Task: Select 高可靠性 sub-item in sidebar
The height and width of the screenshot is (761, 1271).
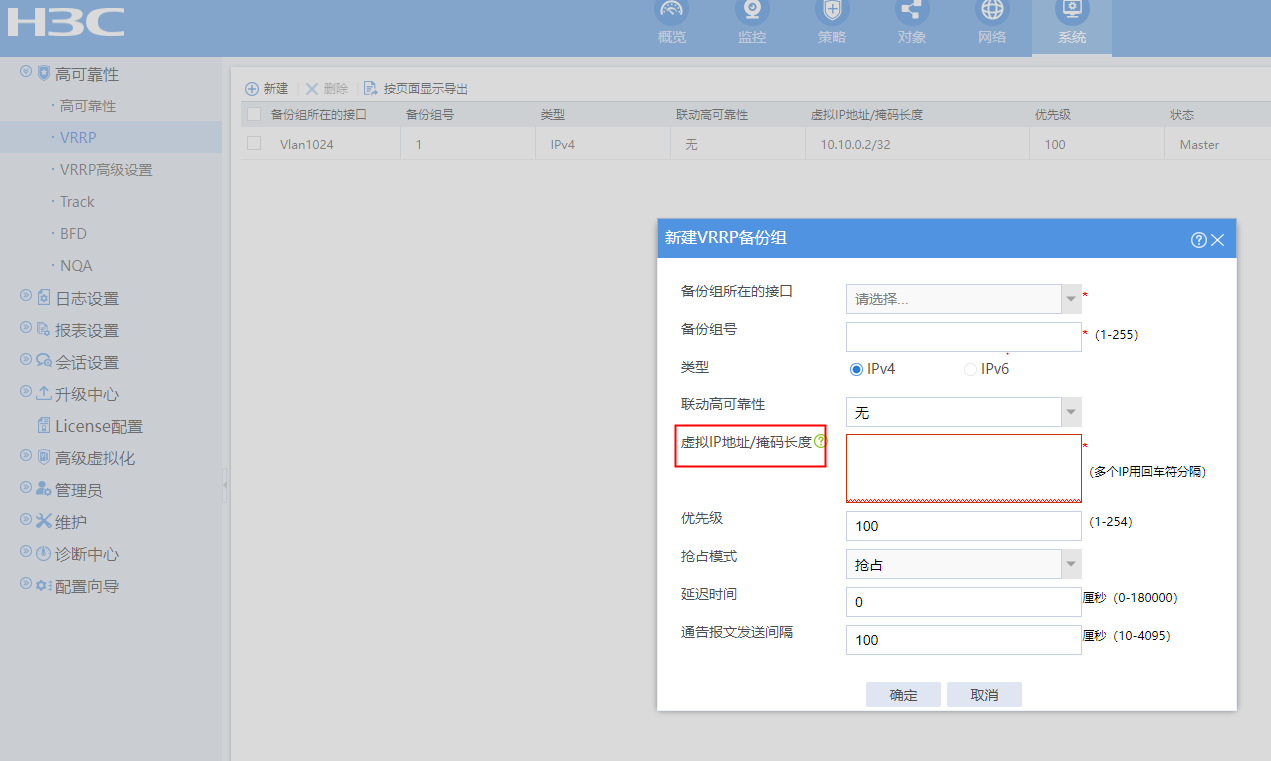Action: coord(88,106)
